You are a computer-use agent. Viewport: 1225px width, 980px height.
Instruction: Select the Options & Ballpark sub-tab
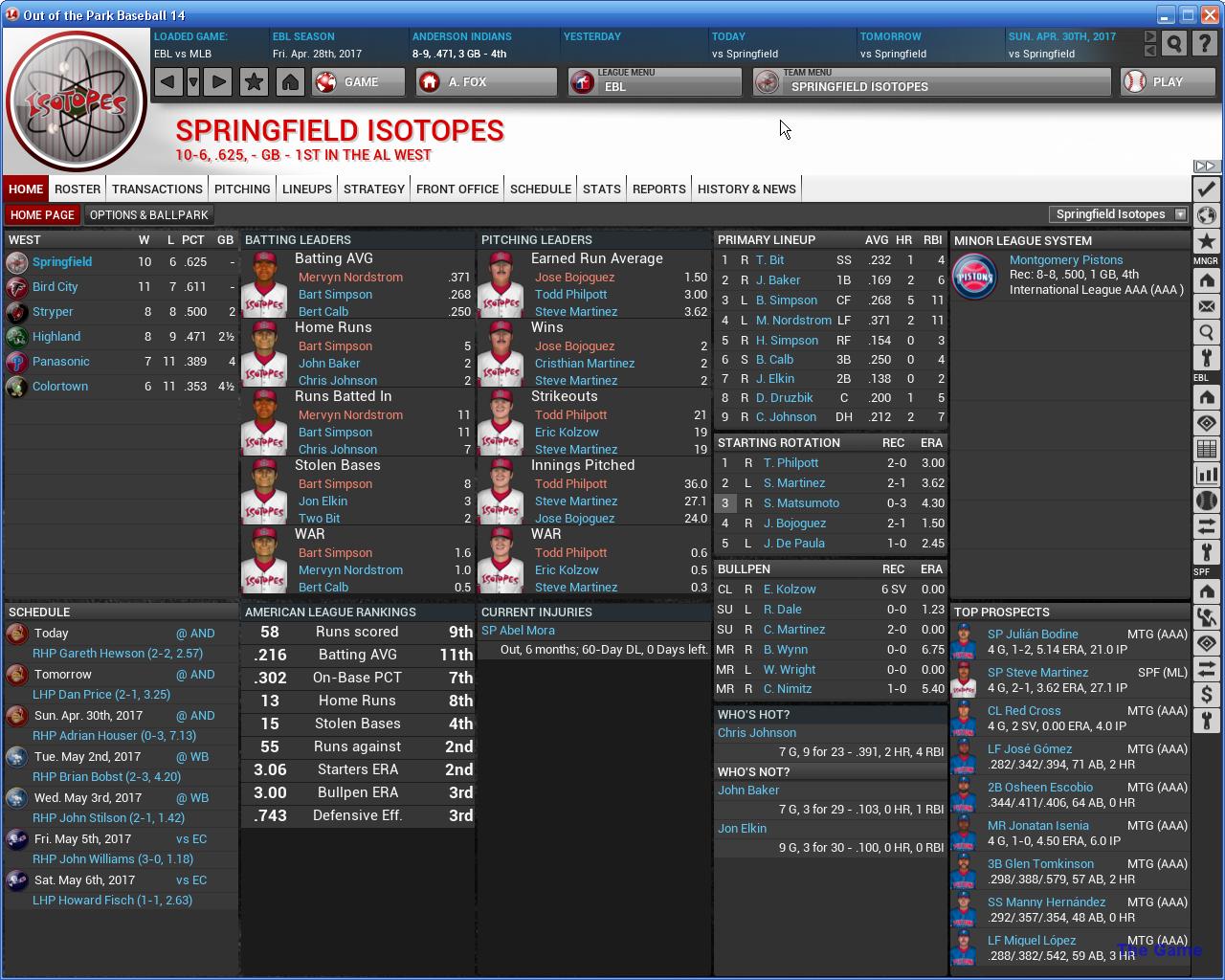pos(149,214)
